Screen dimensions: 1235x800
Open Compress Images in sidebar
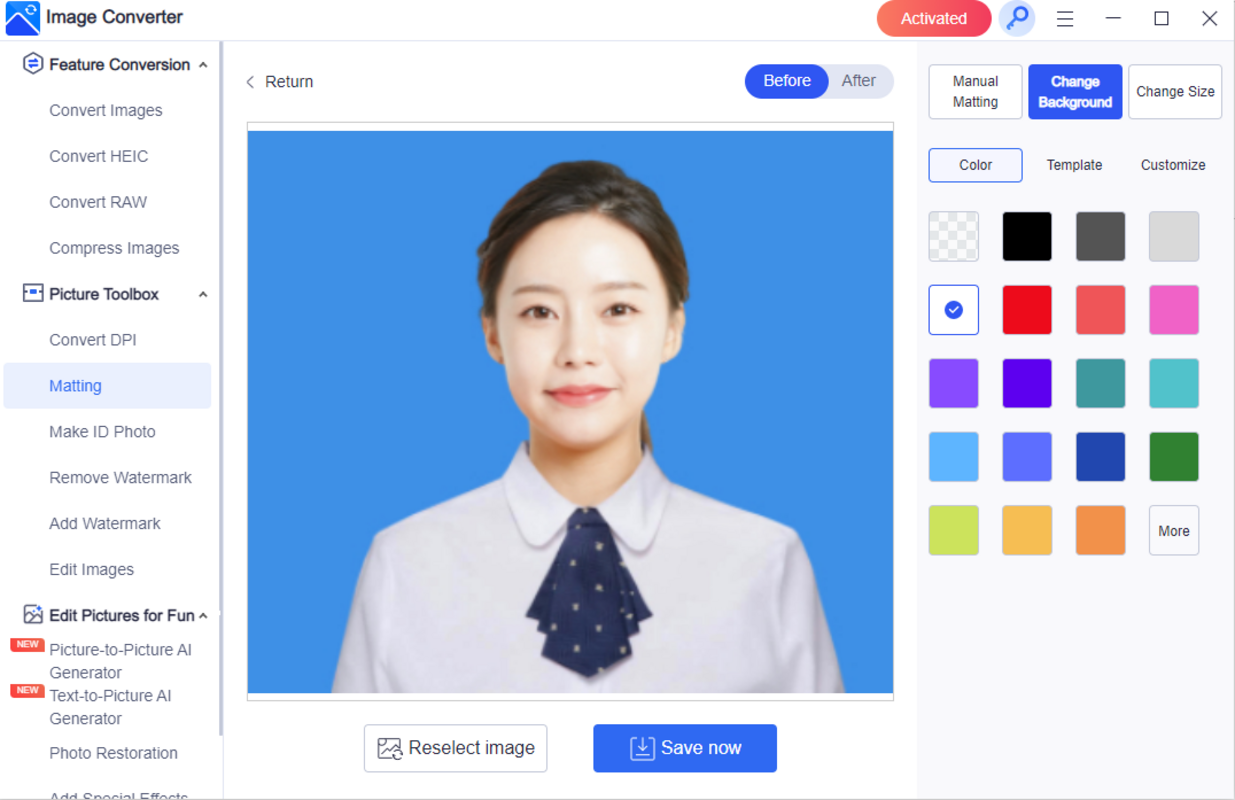coord(114,249)
